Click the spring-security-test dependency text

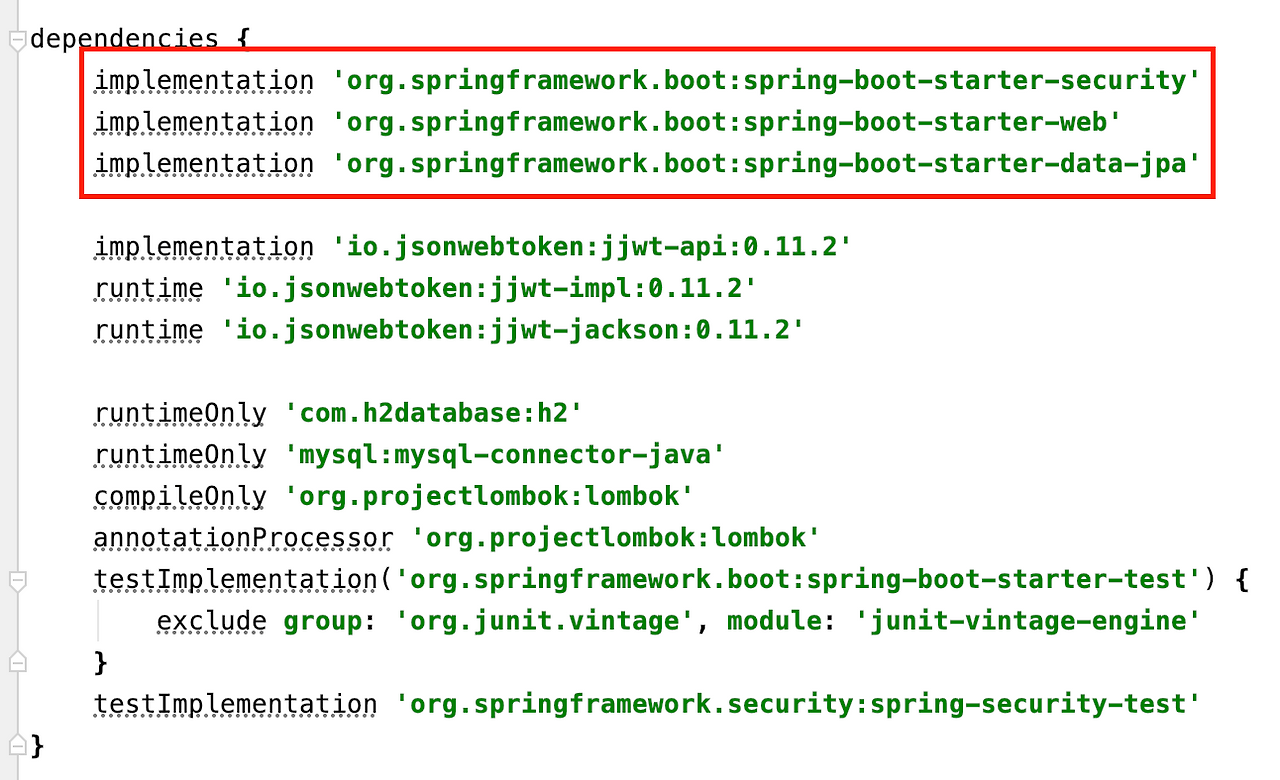click(800, 703)
